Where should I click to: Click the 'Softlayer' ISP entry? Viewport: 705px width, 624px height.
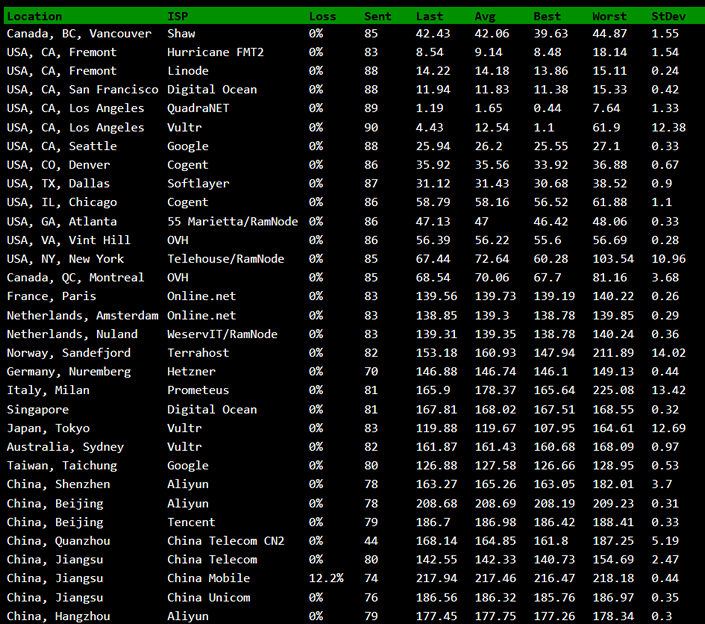198,183
